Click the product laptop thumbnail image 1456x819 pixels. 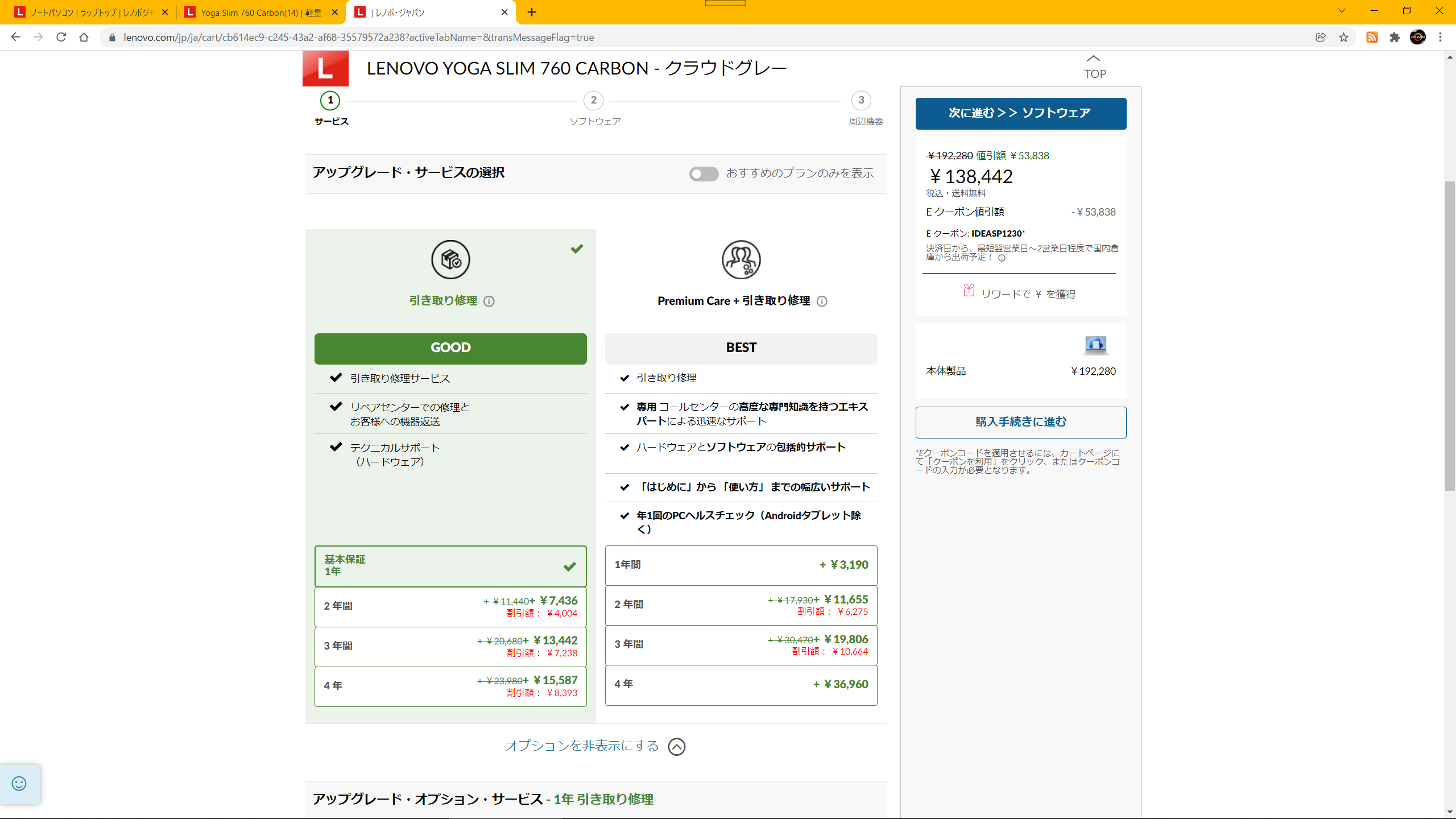1095,345
